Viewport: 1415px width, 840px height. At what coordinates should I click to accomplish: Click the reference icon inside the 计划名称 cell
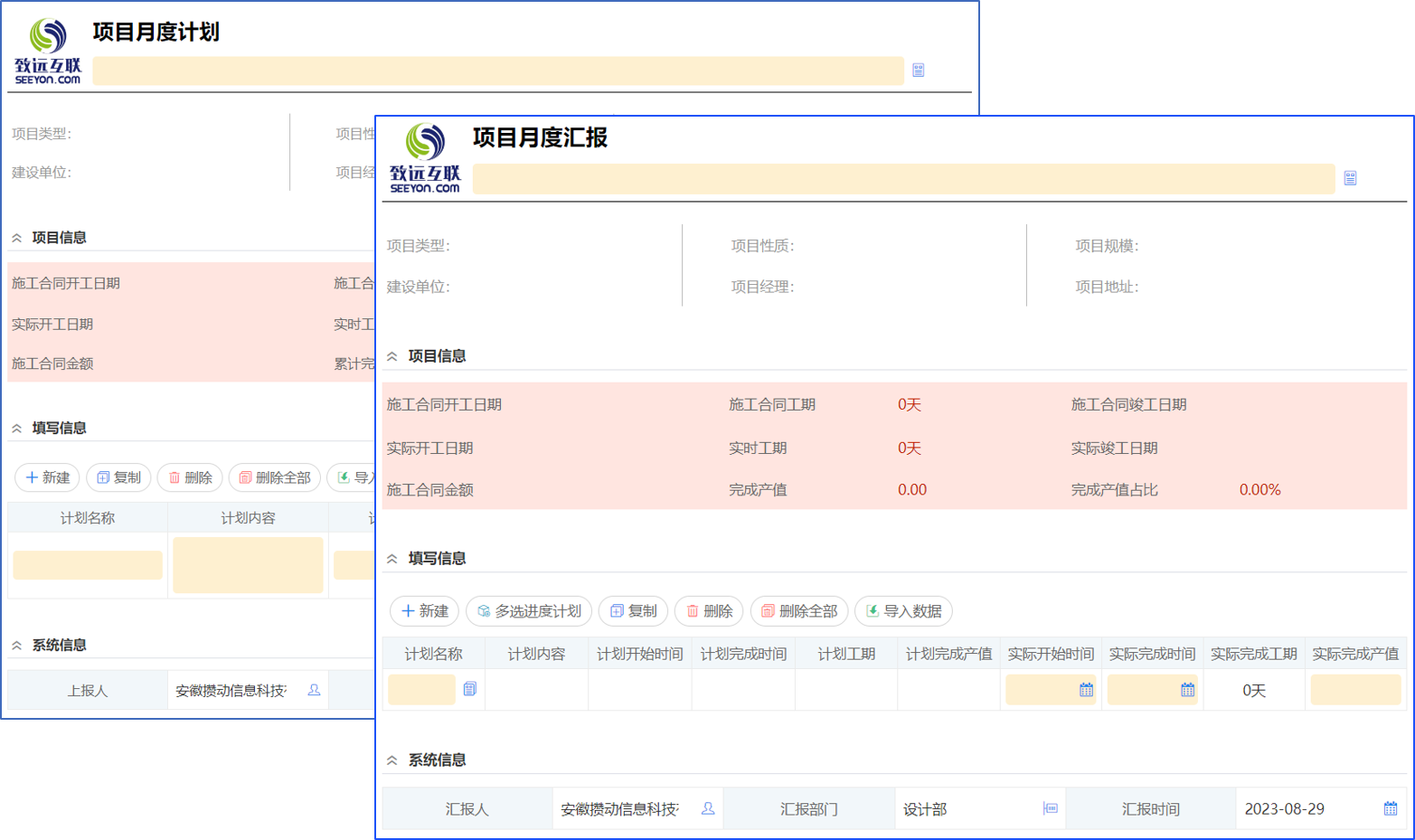coord(469,689)
